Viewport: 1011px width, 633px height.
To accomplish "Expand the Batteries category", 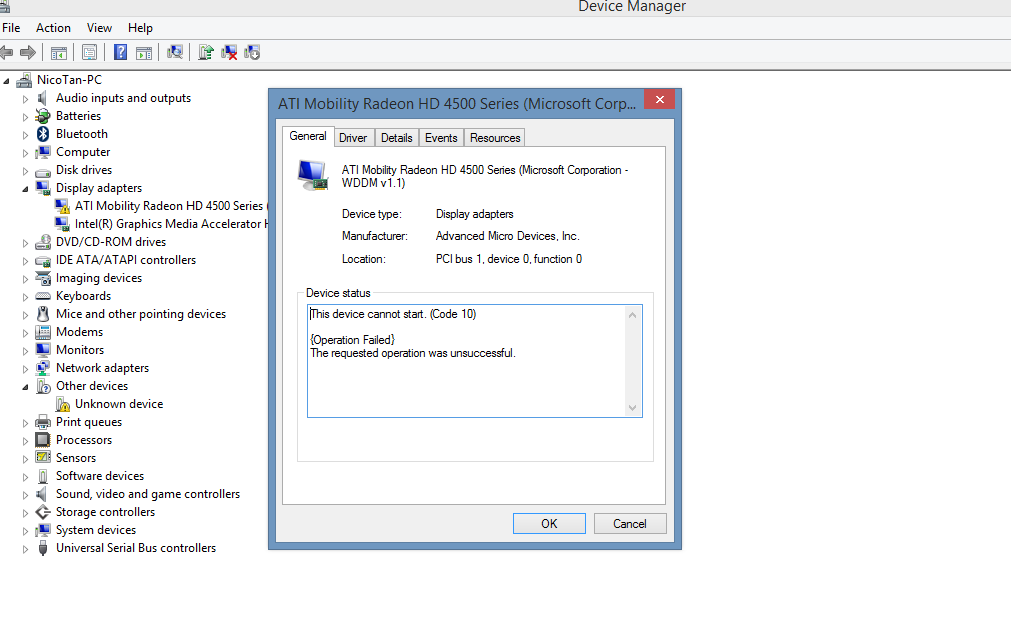I will click(25, 117).
